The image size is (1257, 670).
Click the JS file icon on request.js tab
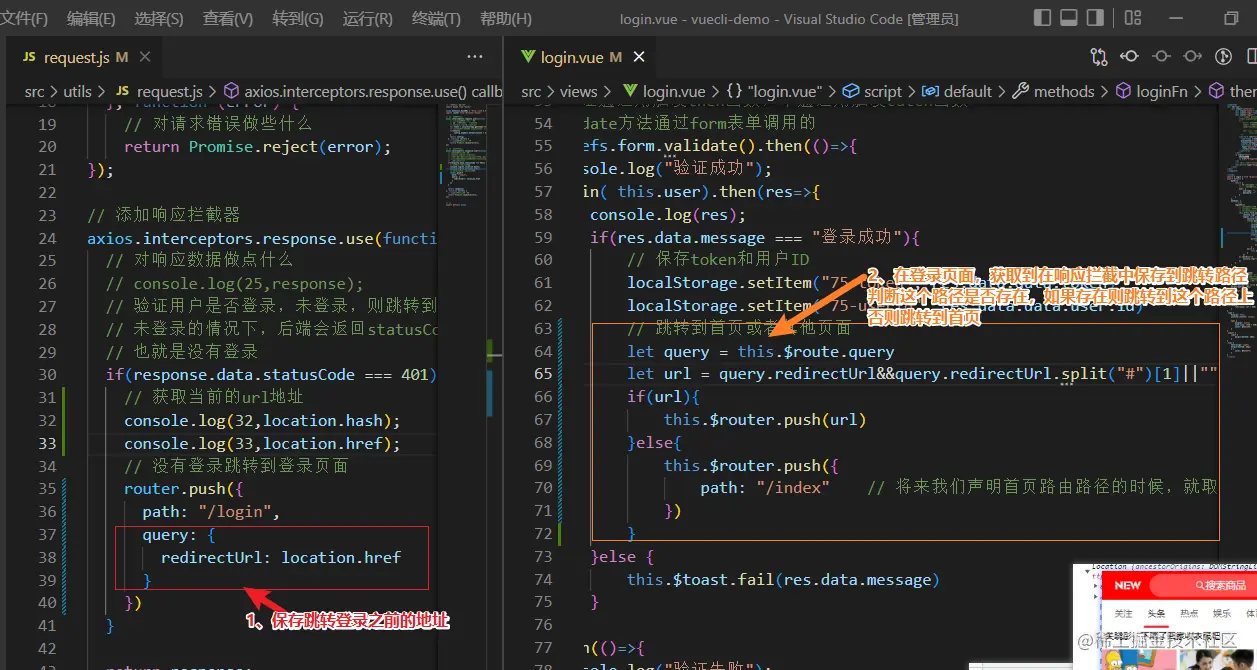click(29, 57)
